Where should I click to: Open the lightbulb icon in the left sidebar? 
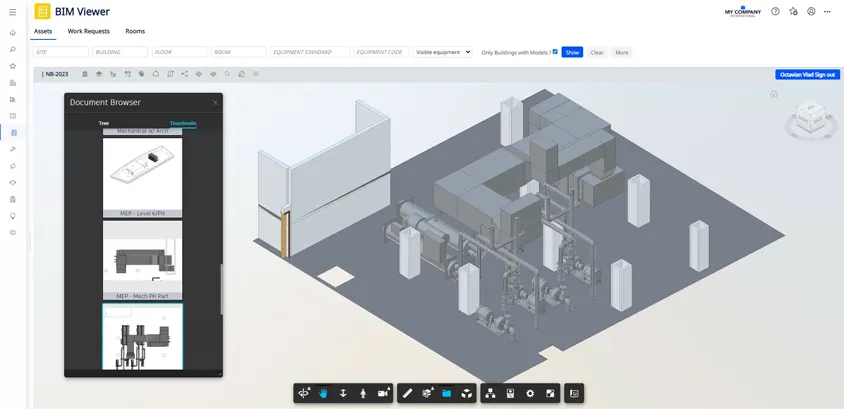(13, 216)
